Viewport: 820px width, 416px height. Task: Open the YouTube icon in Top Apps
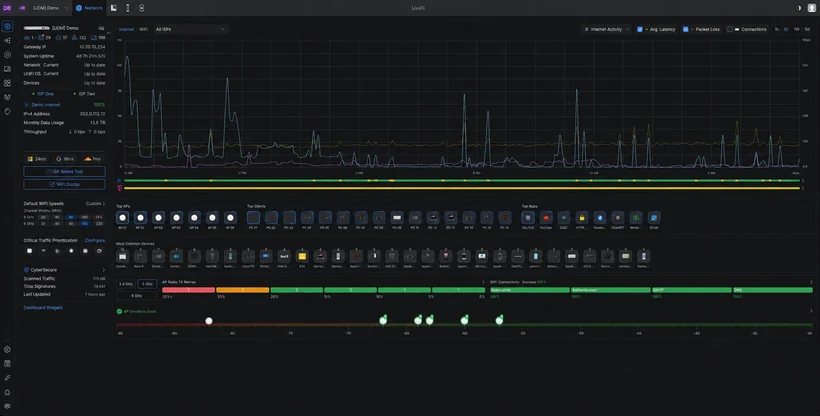546,218
